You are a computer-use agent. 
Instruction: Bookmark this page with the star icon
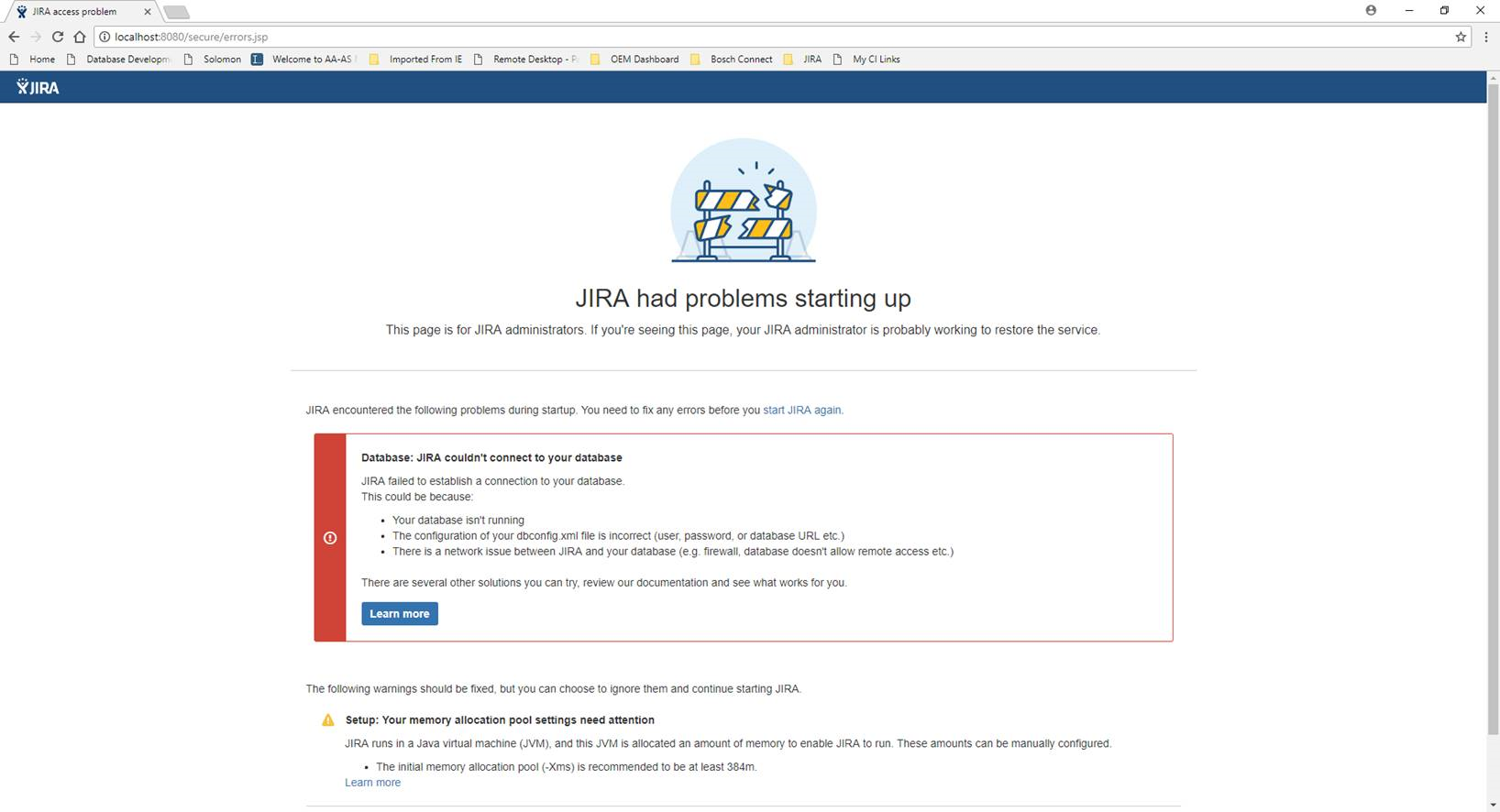tap(1461, 37)
